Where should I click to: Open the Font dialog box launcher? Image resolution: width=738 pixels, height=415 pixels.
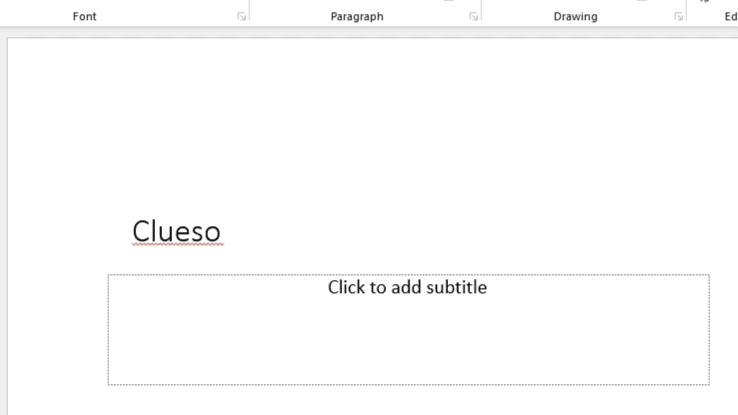241,16
